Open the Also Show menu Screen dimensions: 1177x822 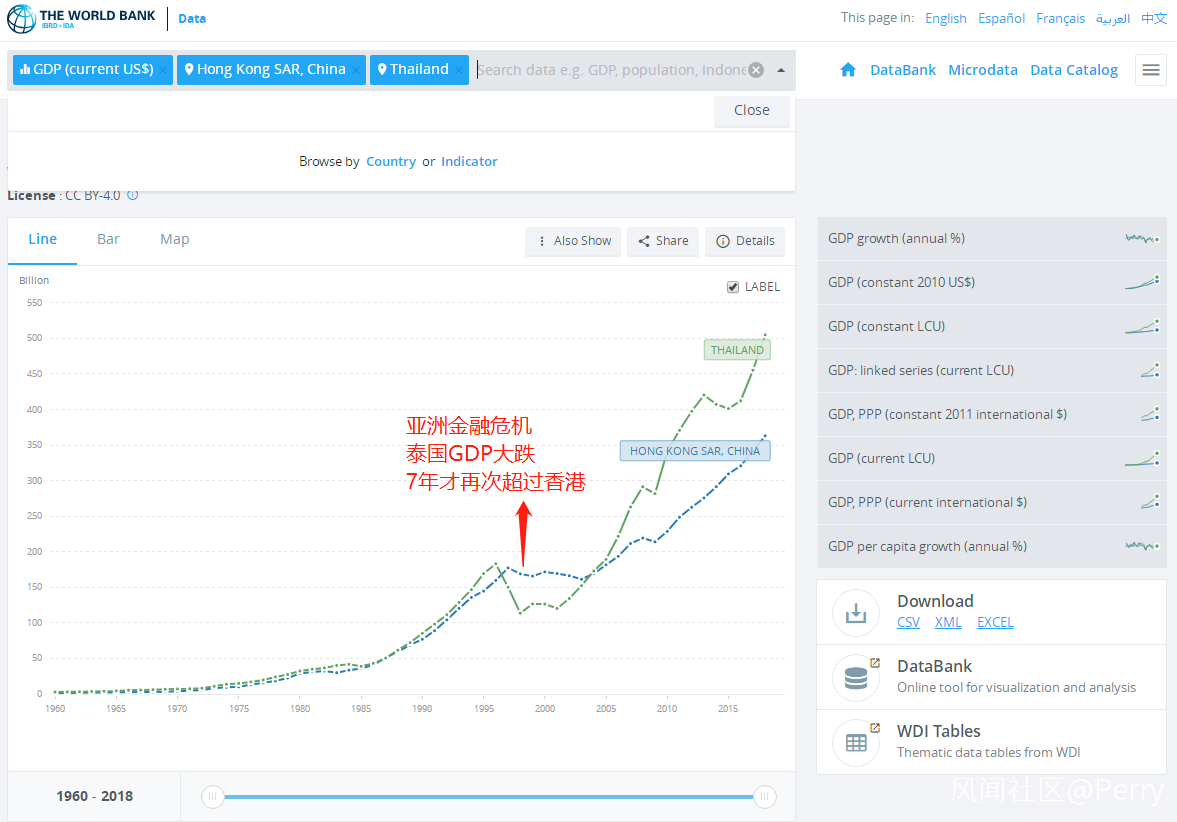[573, 241]
